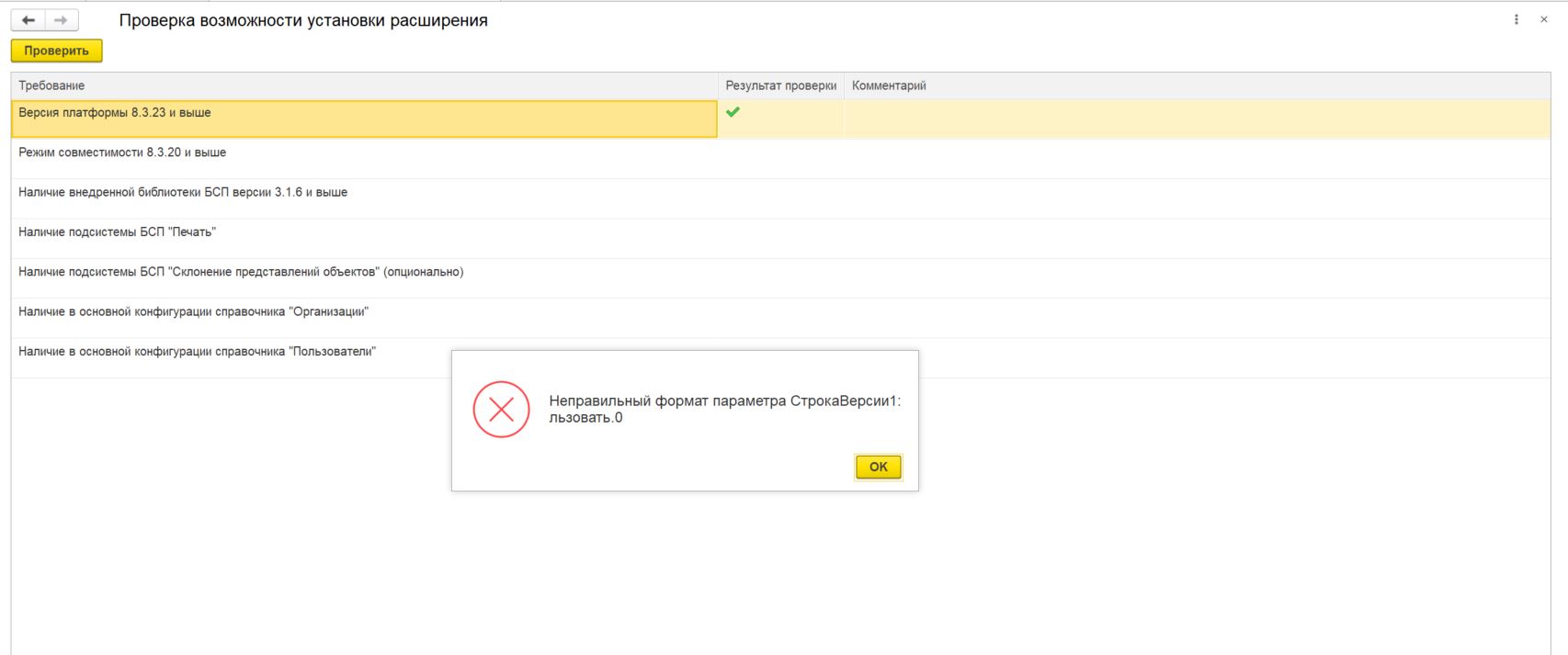
Task: Select the подсистемы БСП "Печать" row
Action: tap(117, 232)
